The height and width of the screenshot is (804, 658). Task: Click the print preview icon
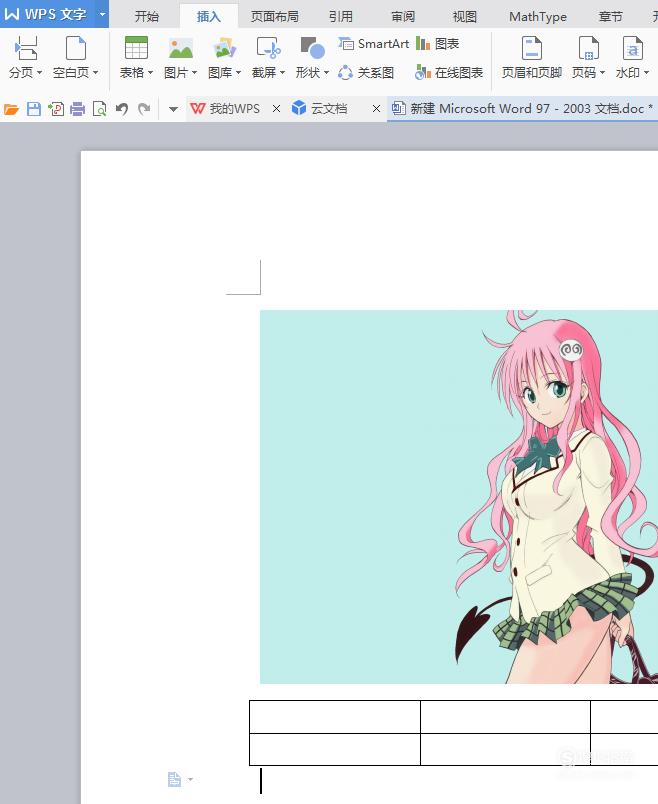[99, 109]
